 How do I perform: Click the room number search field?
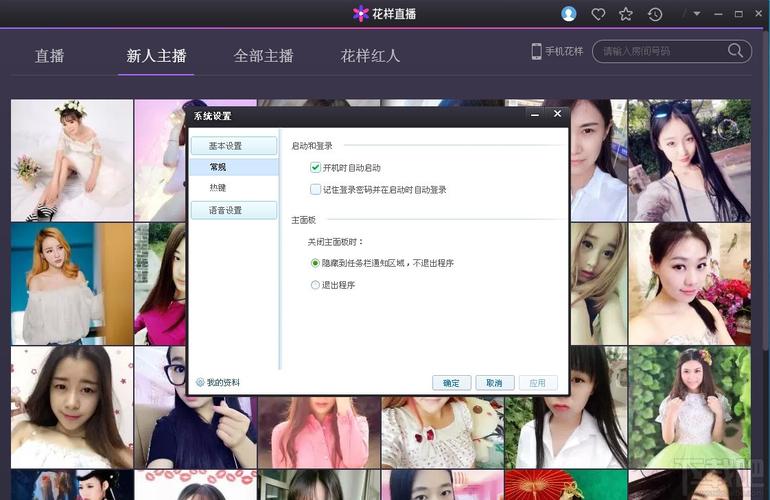[x=660, y=51]
